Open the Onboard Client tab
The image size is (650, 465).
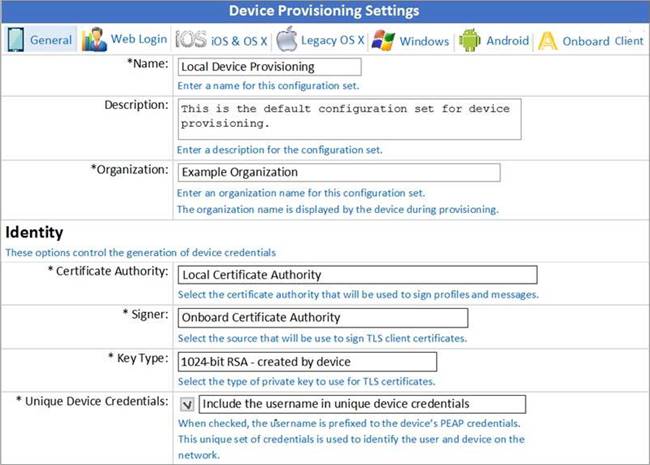[601, 41]
